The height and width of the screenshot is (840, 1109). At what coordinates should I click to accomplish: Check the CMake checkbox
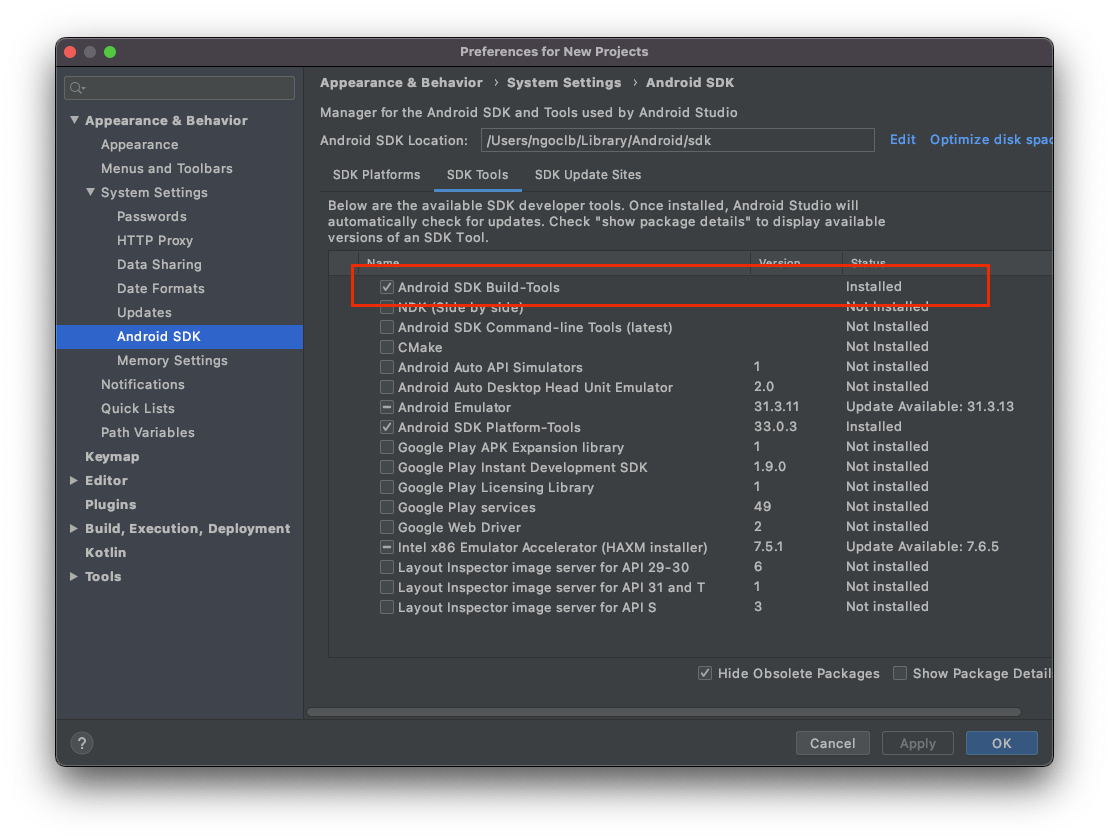pos(387,347)
